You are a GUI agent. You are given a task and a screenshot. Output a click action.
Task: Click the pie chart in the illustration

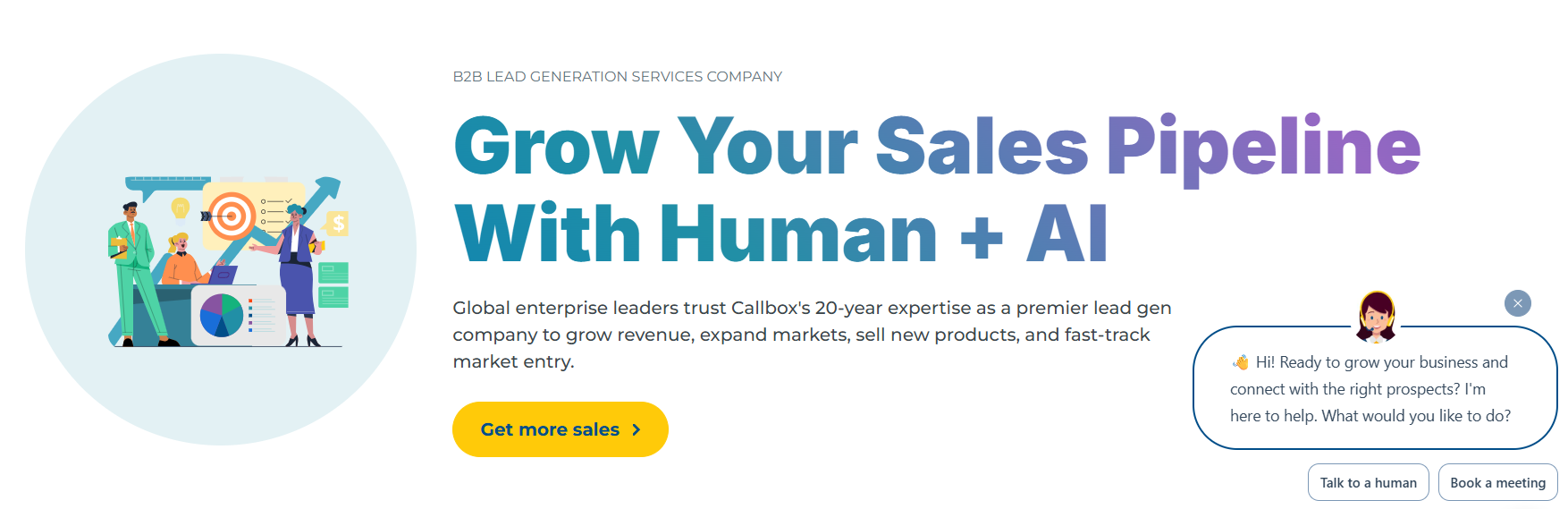pos(222,316)
